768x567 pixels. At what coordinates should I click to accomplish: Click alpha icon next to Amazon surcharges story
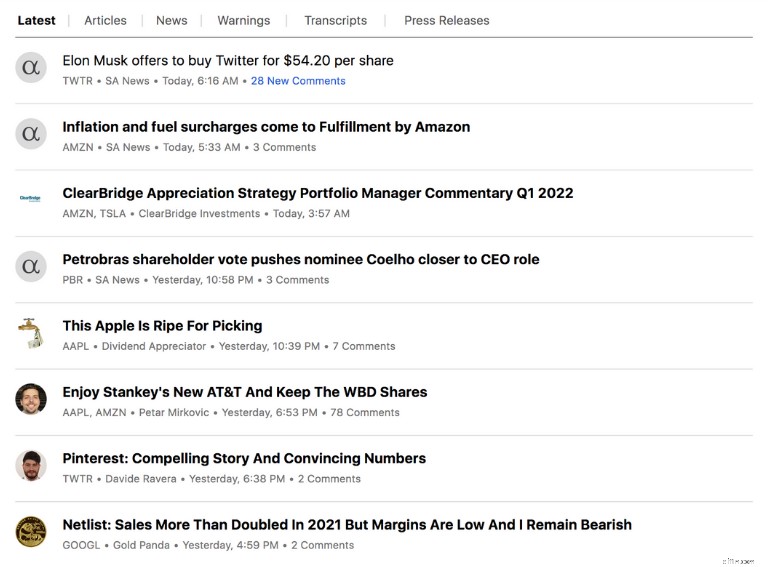point(31,134)
